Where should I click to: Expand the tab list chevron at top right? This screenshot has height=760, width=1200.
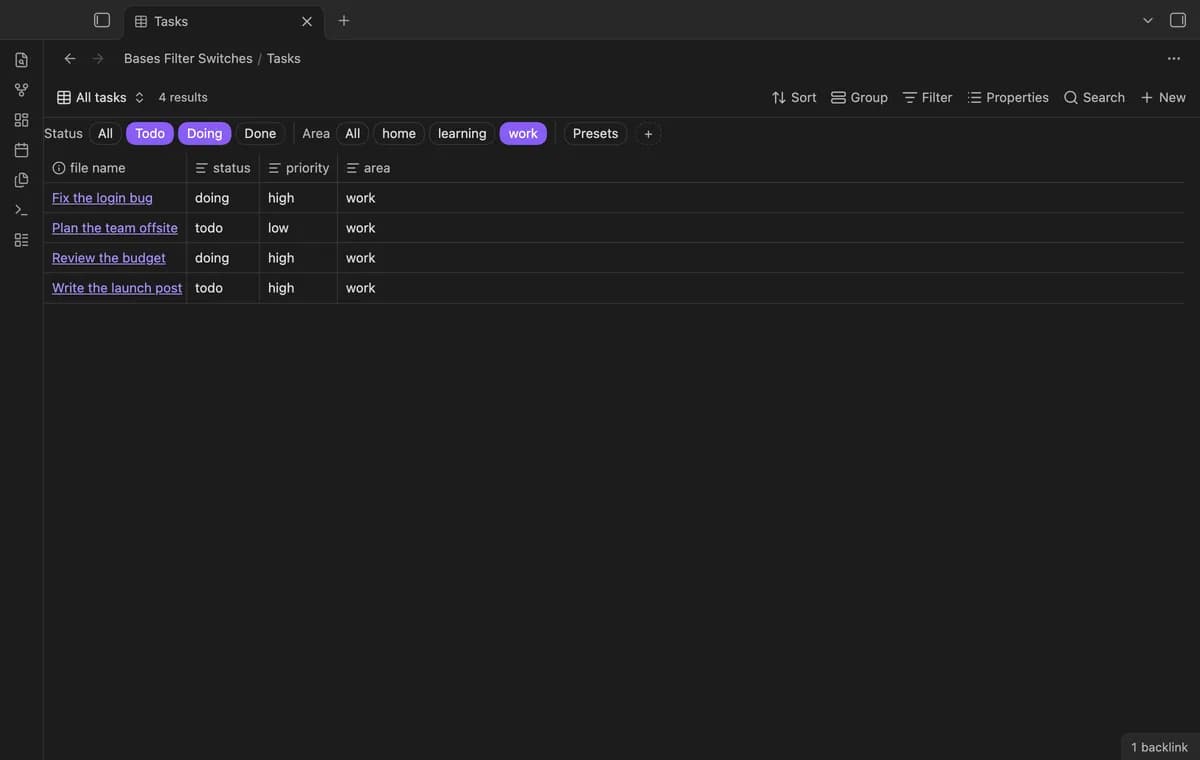1148,20
